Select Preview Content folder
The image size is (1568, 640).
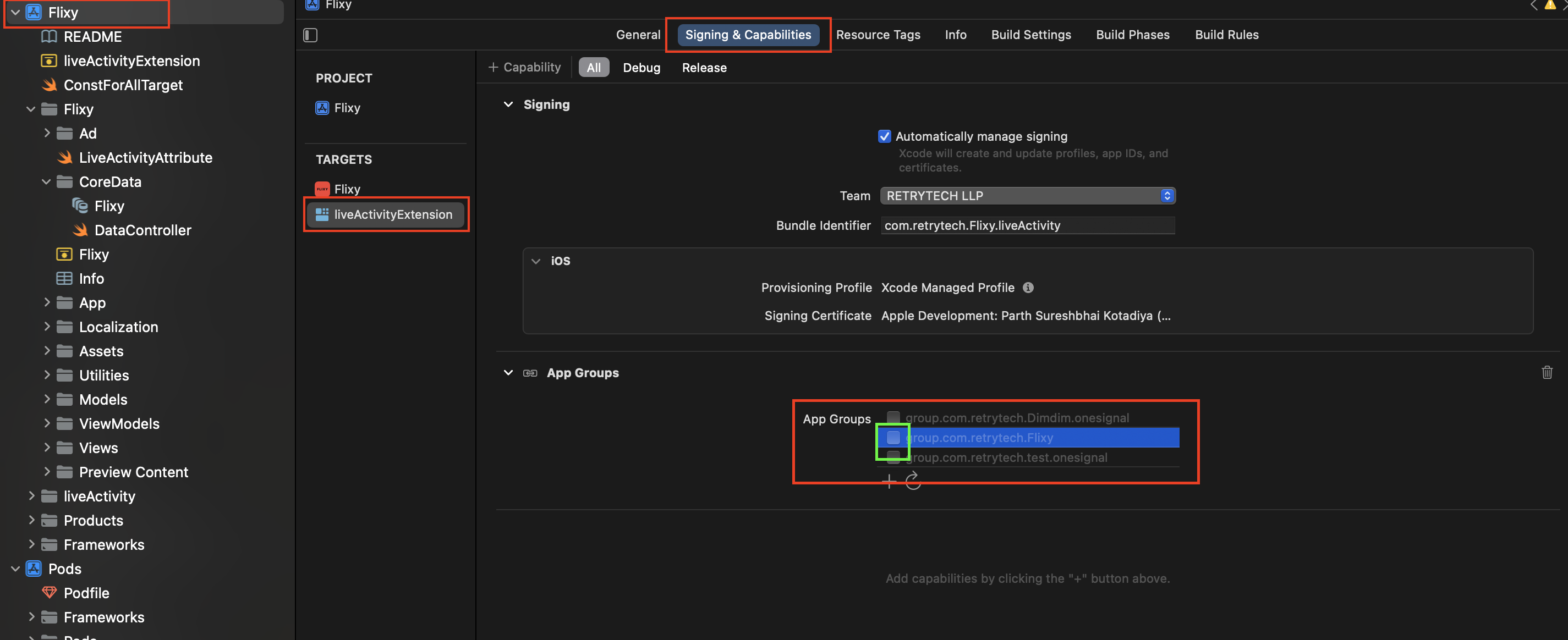click(133, 472)
